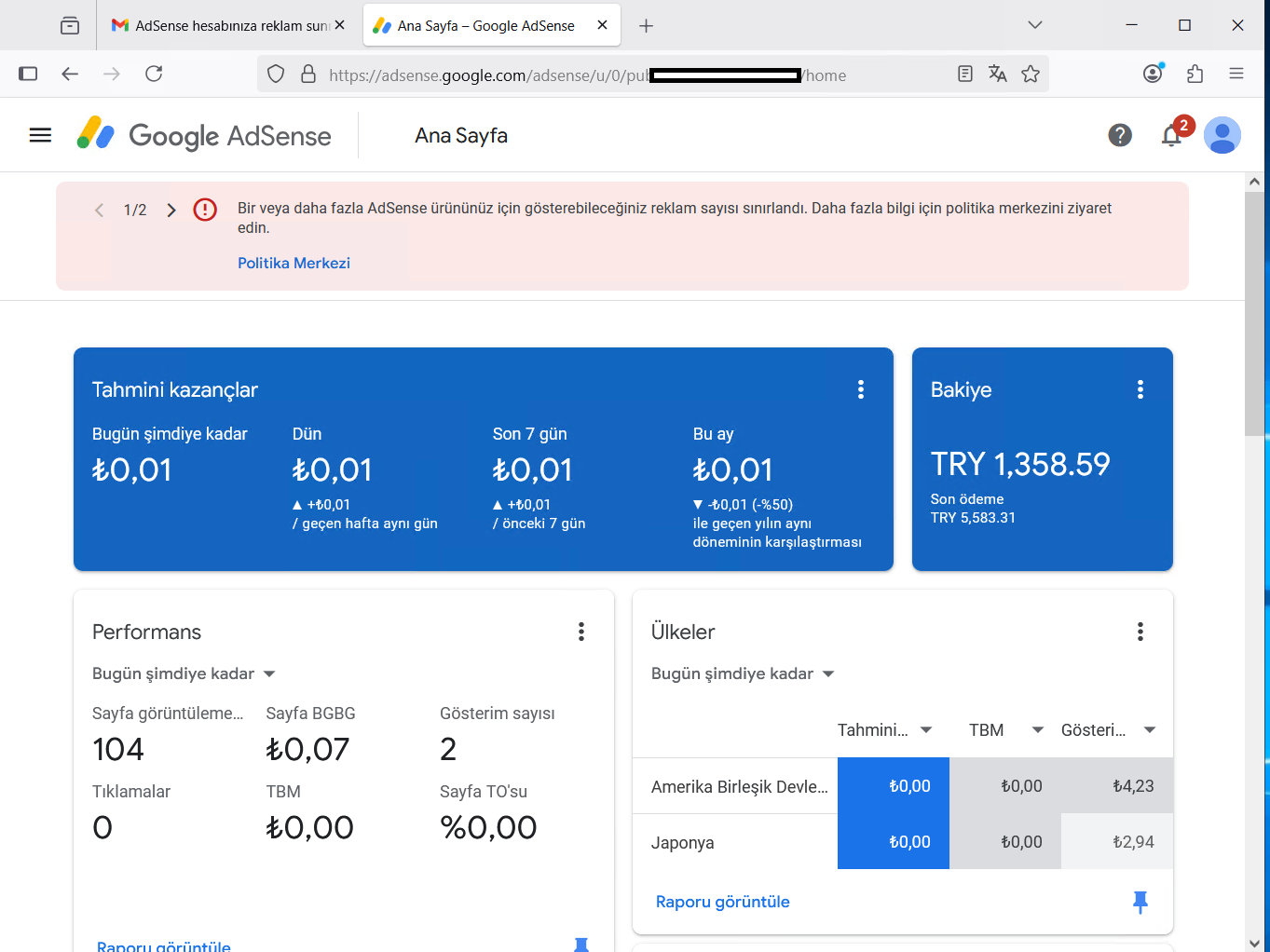Click the Firefox back arrow

tap(70, 74)
